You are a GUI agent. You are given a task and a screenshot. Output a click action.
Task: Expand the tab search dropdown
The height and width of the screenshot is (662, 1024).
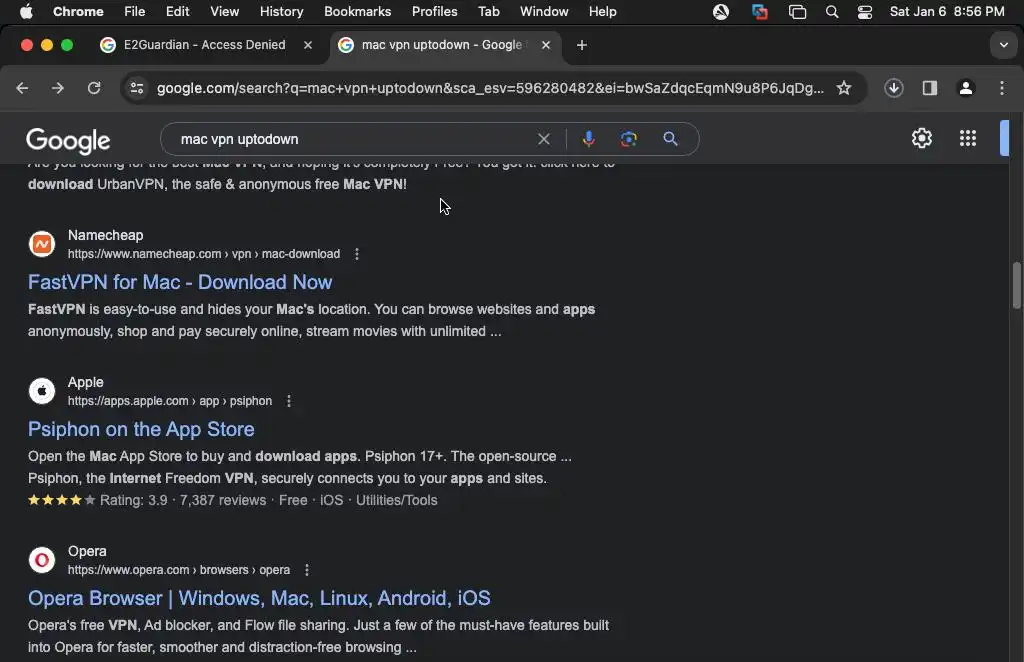[x=1003, y=45]
